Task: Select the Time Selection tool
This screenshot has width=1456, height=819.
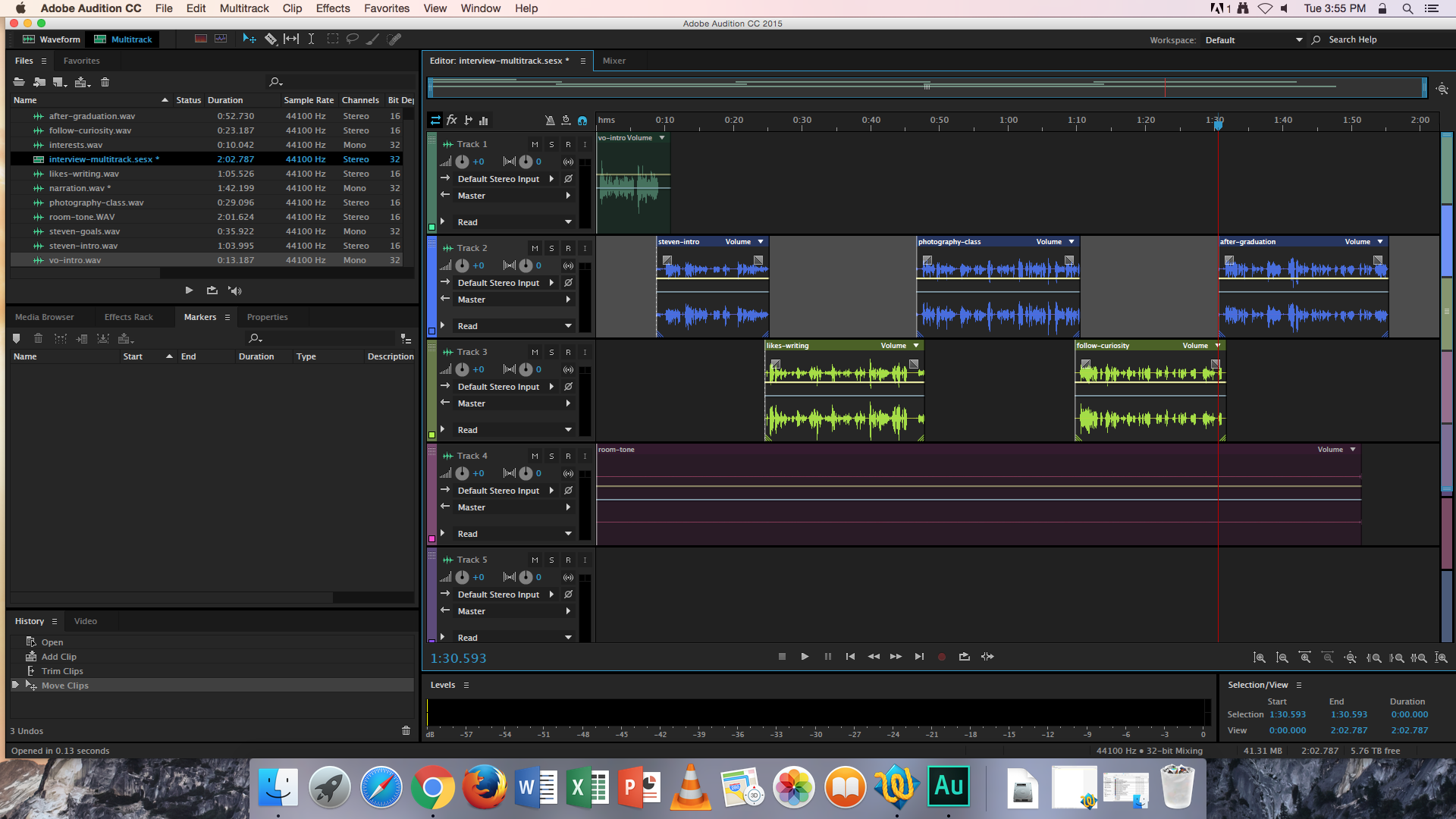Action: click(311, 39)
